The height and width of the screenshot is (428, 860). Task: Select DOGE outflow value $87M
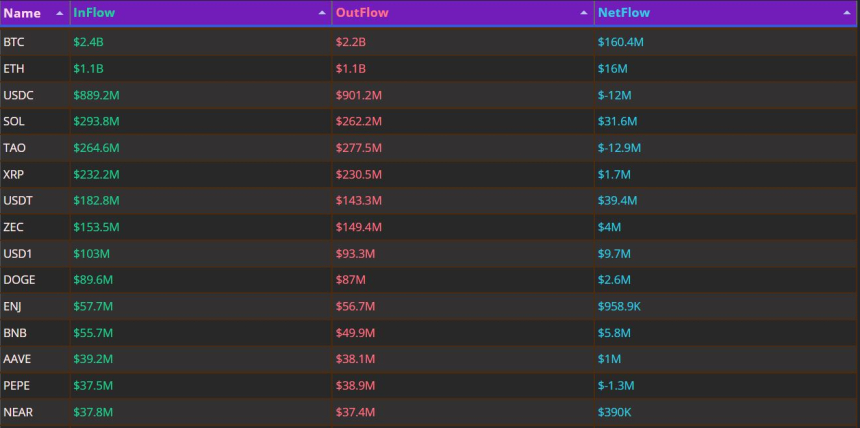(351, 280)
